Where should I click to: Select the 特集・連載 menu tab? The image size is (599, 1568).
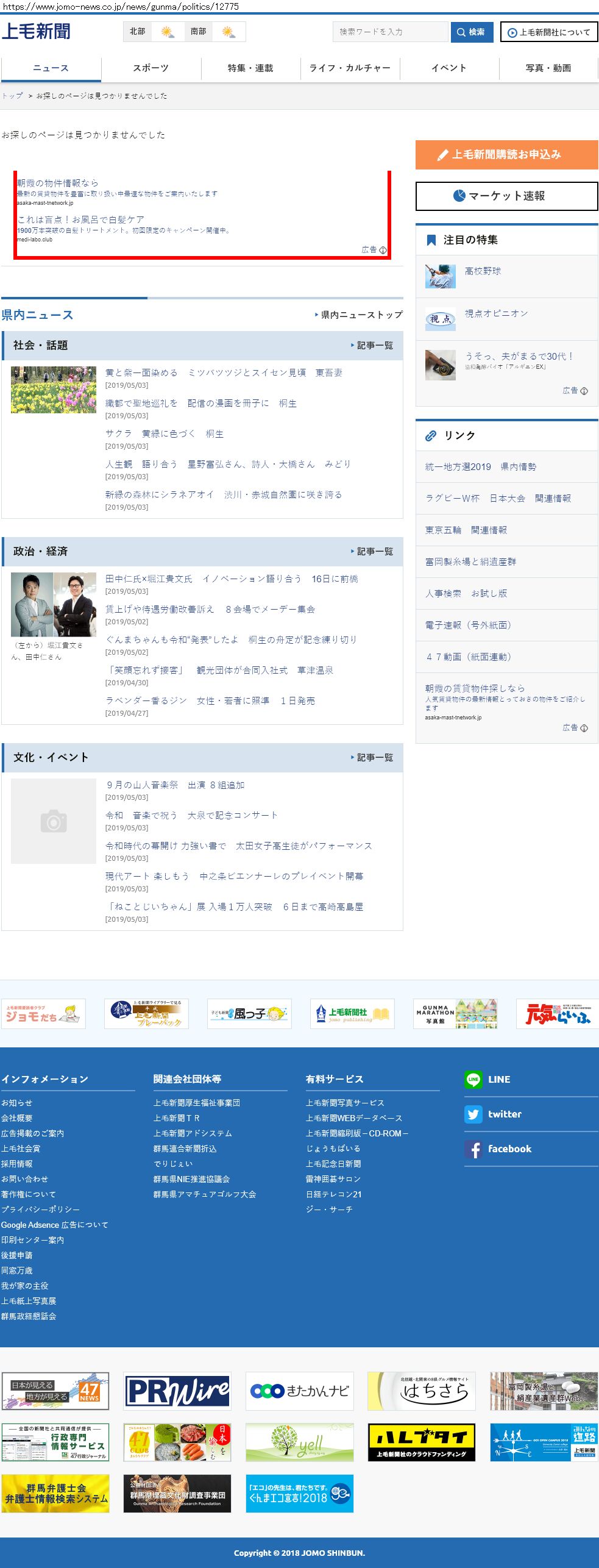(x=250, y=68)
